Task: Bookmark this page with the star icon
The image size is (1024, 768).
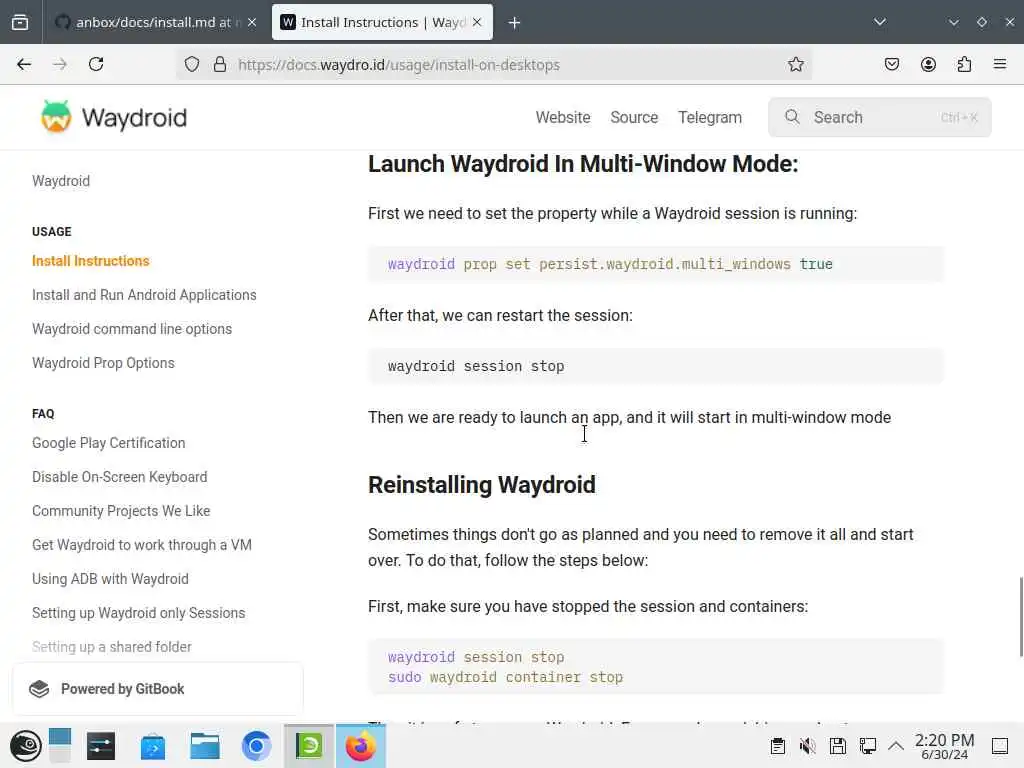Action: 795,64
